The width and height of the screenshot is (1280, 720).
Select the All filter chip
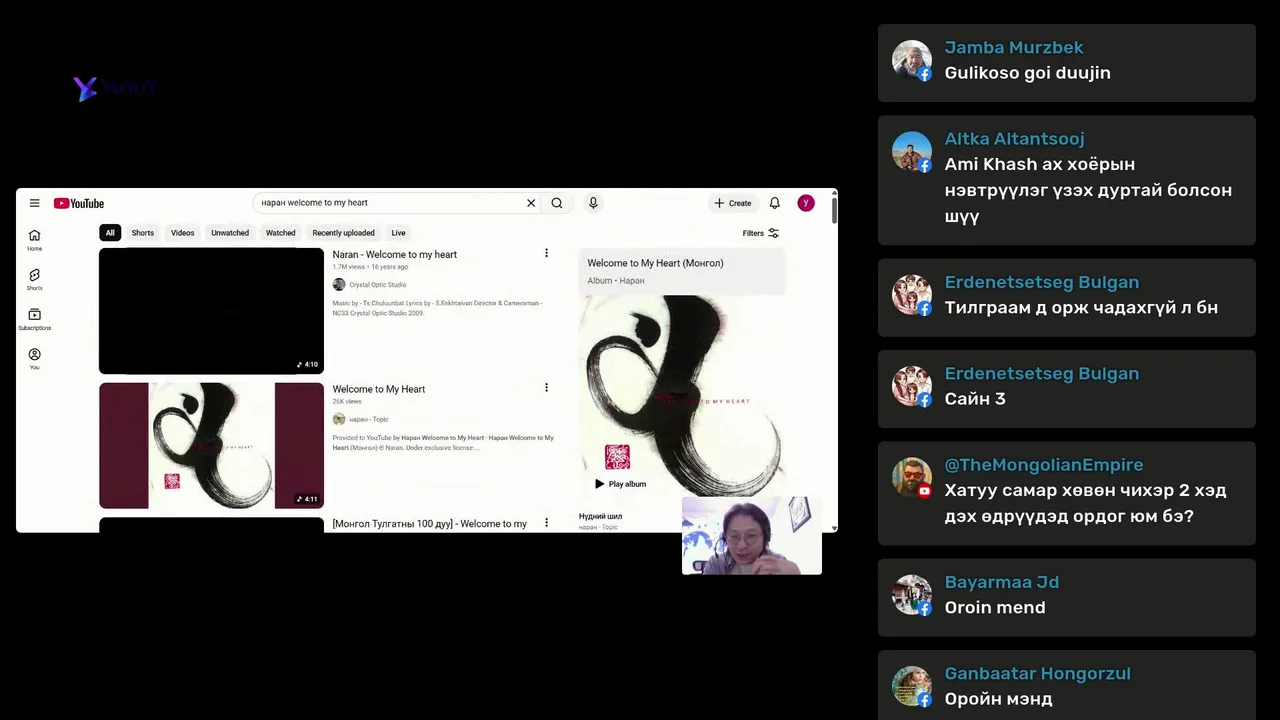(110, 233)
